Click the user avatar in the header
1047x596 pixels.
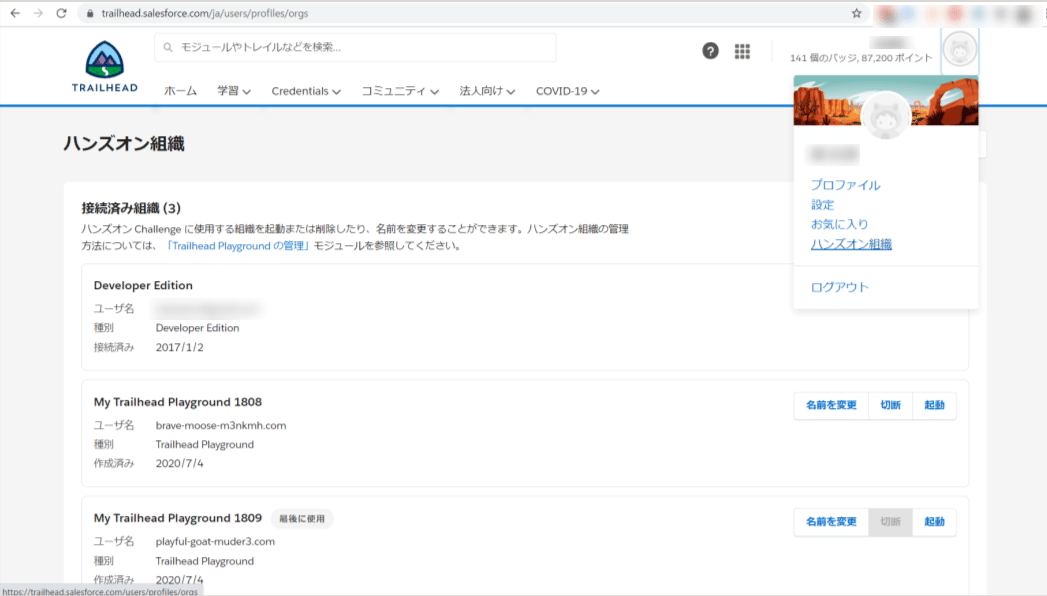click(959, 50)
